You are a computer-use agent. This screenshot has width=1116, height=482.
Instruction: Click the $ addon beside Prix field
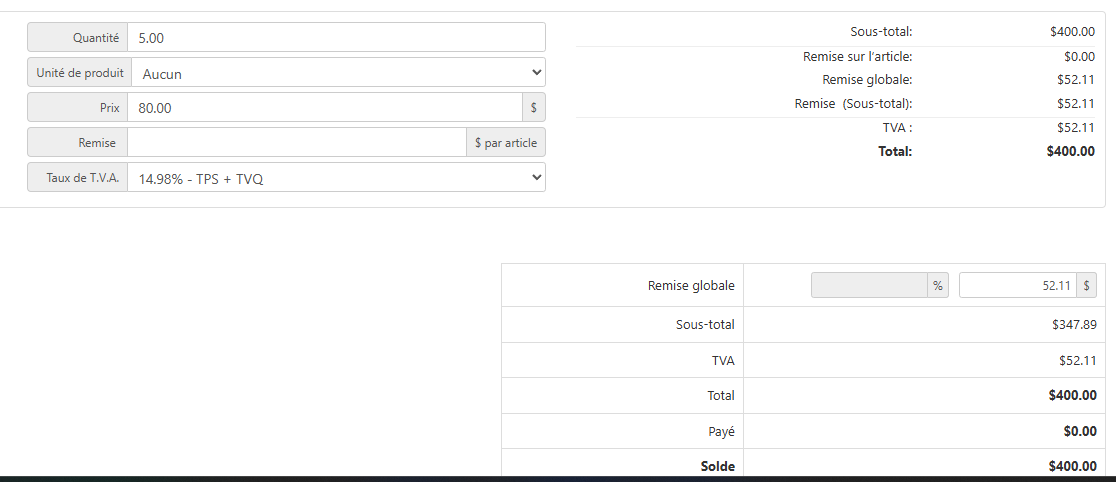(534, 108)
